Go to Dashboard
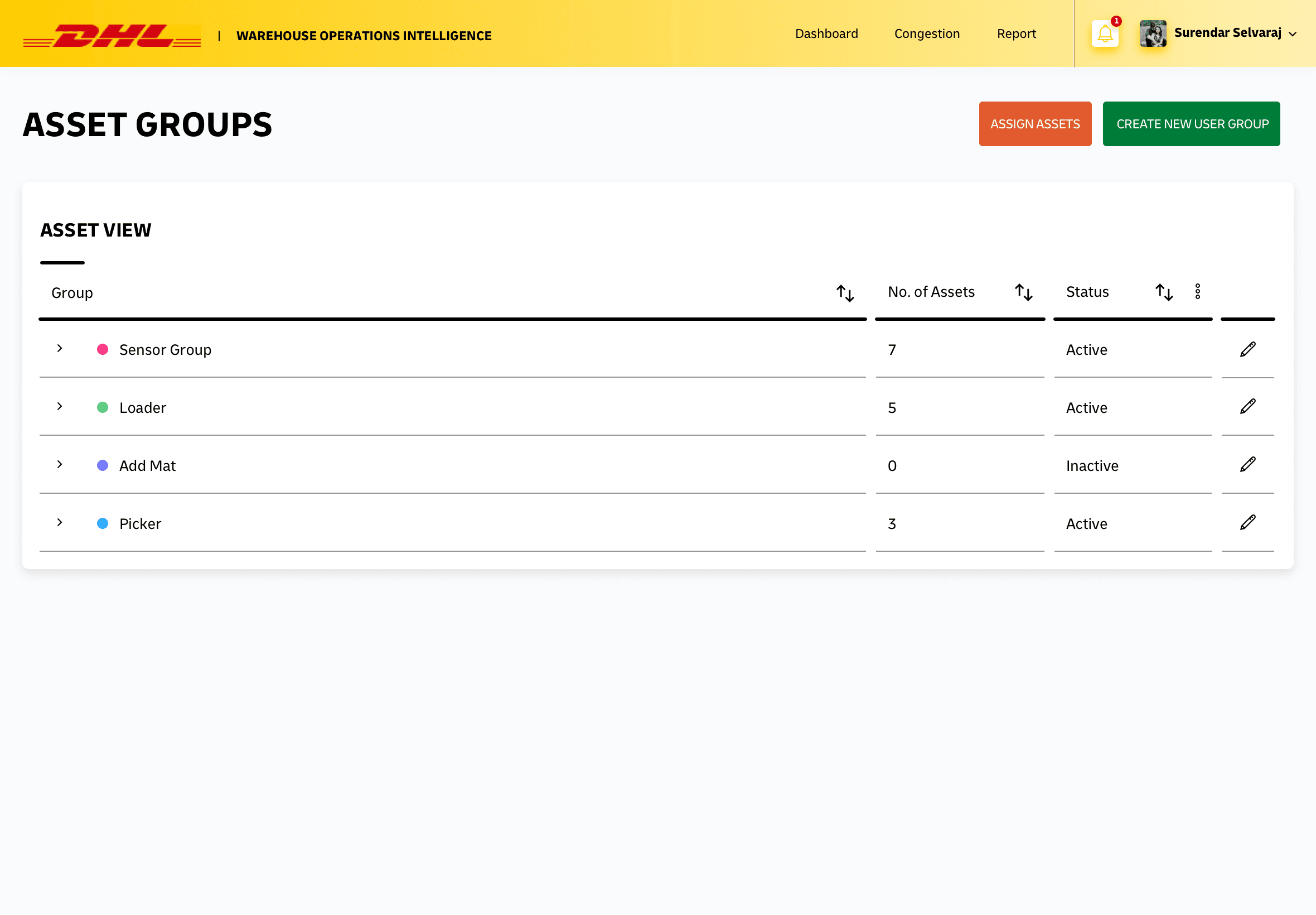The width and height of the screenshot is (1316, 915). click(x=827, y=34)
